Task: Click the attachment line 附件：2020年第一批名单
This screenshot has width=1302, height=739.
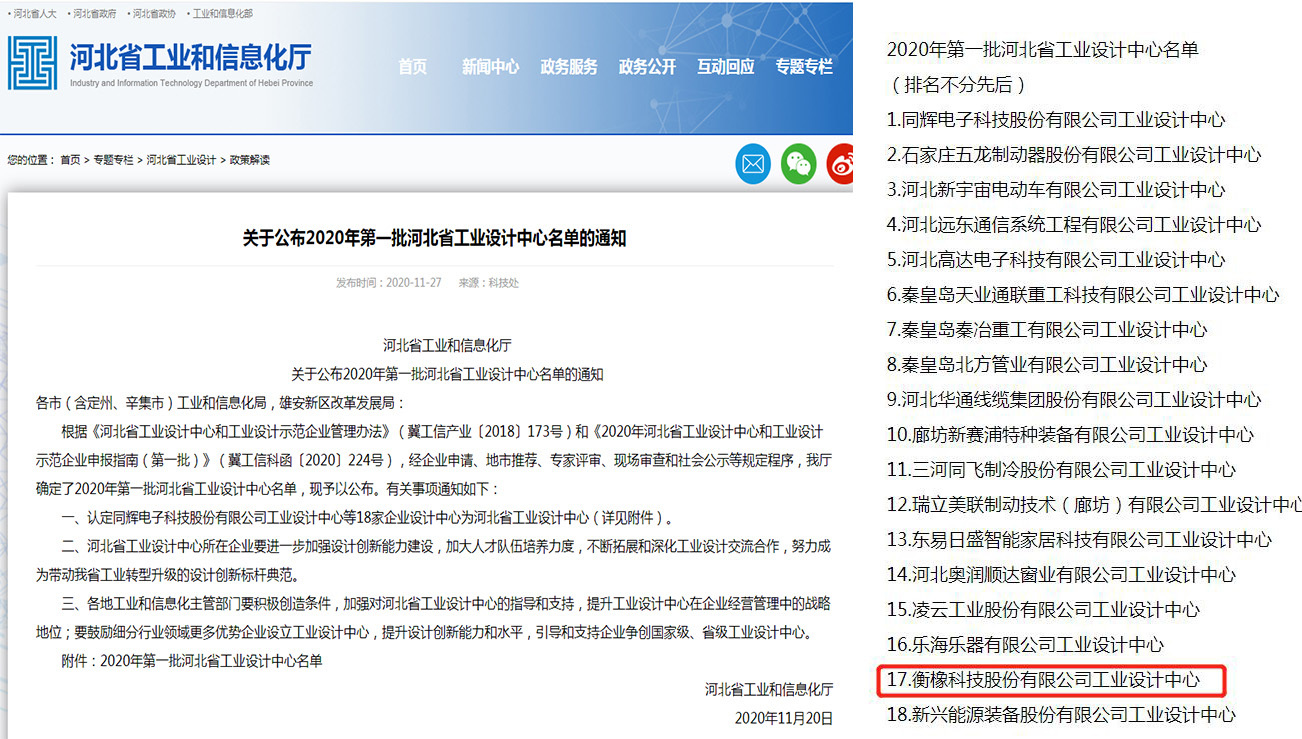Action: (192, 661)
